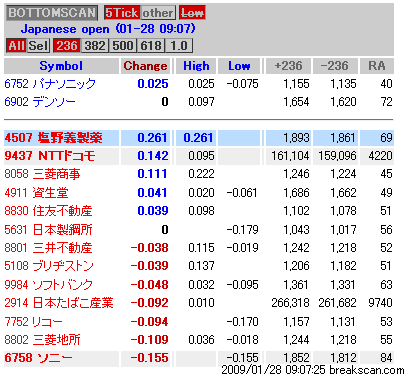Sort by the Symbol column header
Image resolution: width=405 pixels, height=376 pixels.
coord(61,66)
